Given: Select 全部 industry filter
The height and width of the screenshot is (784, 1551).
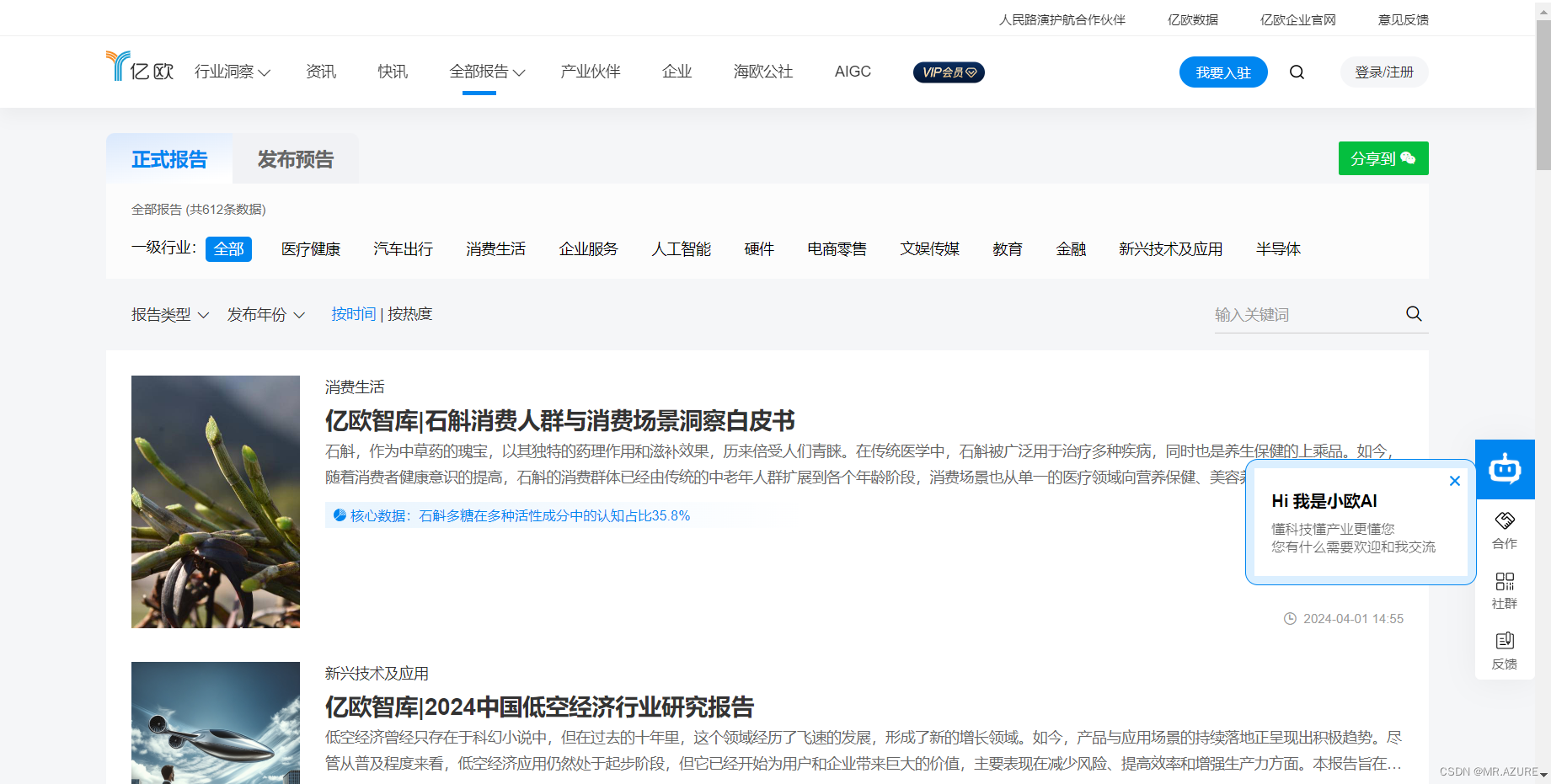Looking at the screenshot, I should click(229, 249).
